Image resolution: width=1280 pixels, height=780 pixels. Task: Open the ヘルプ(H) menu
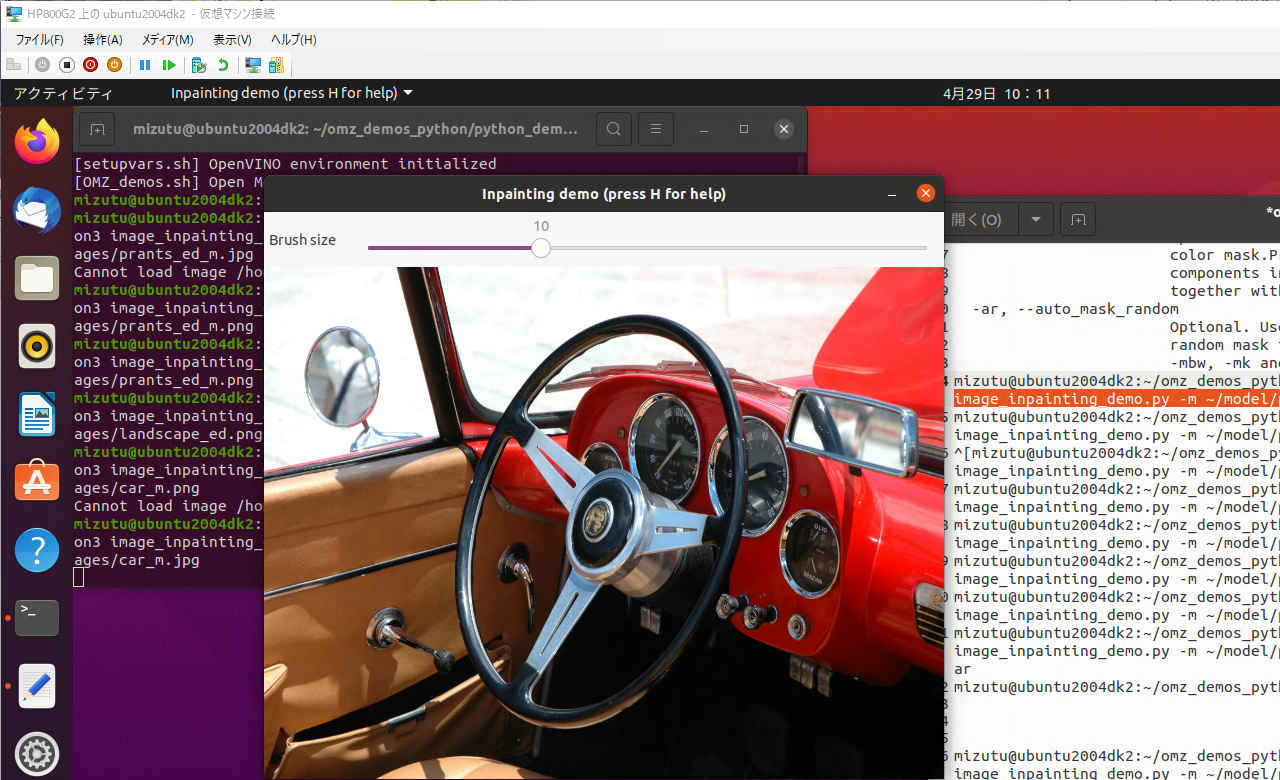point(293,40)
